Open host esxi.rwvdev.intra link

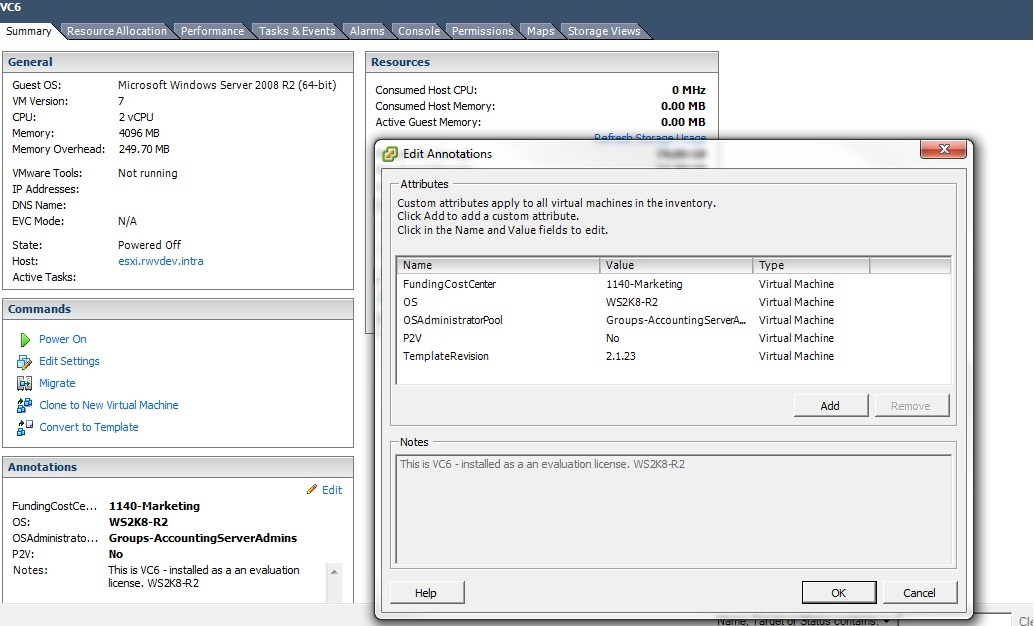coord(161,261)
